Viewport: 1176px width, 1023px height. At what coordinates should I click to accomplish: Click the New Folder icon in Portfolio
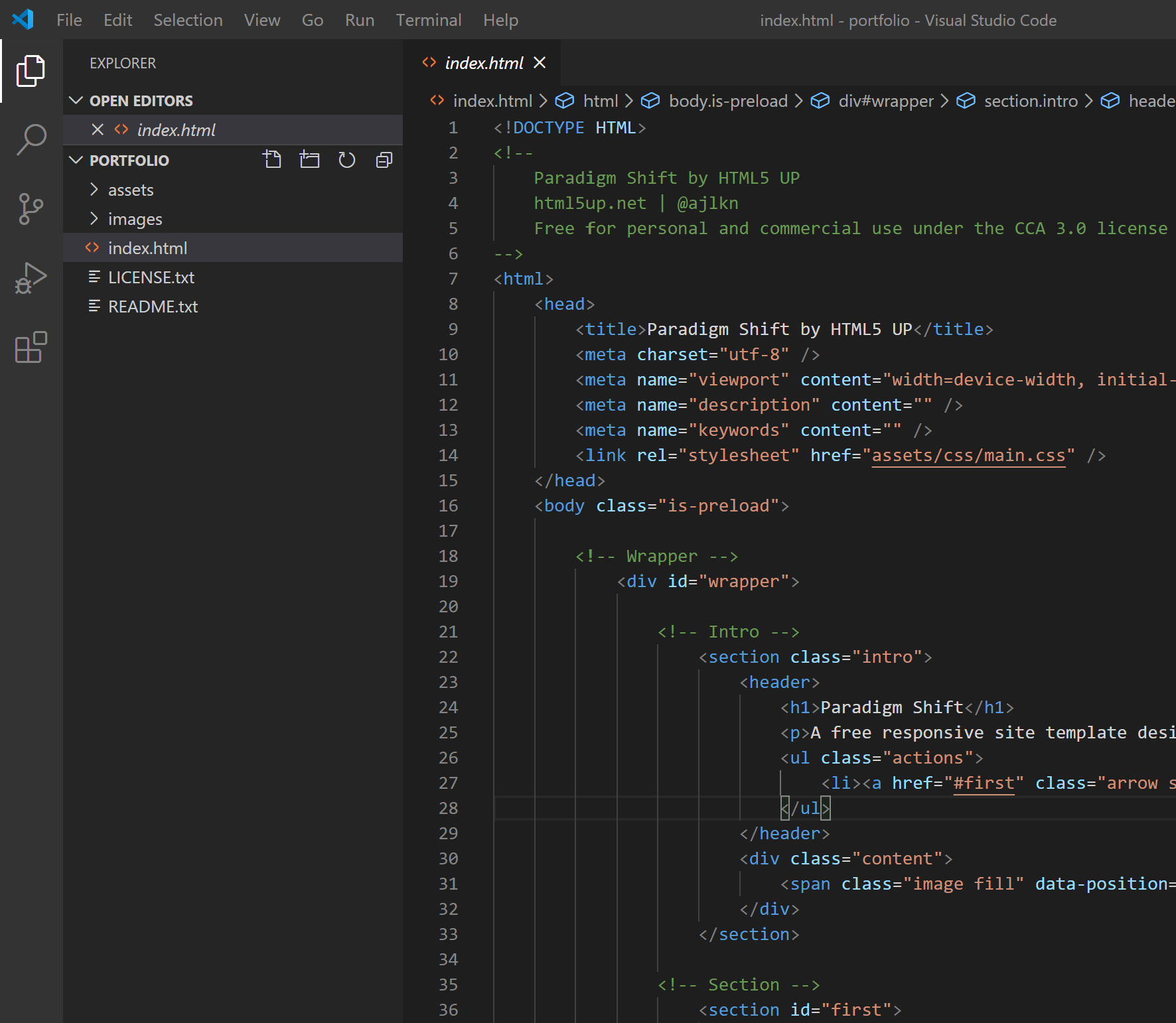pos(309,160)
